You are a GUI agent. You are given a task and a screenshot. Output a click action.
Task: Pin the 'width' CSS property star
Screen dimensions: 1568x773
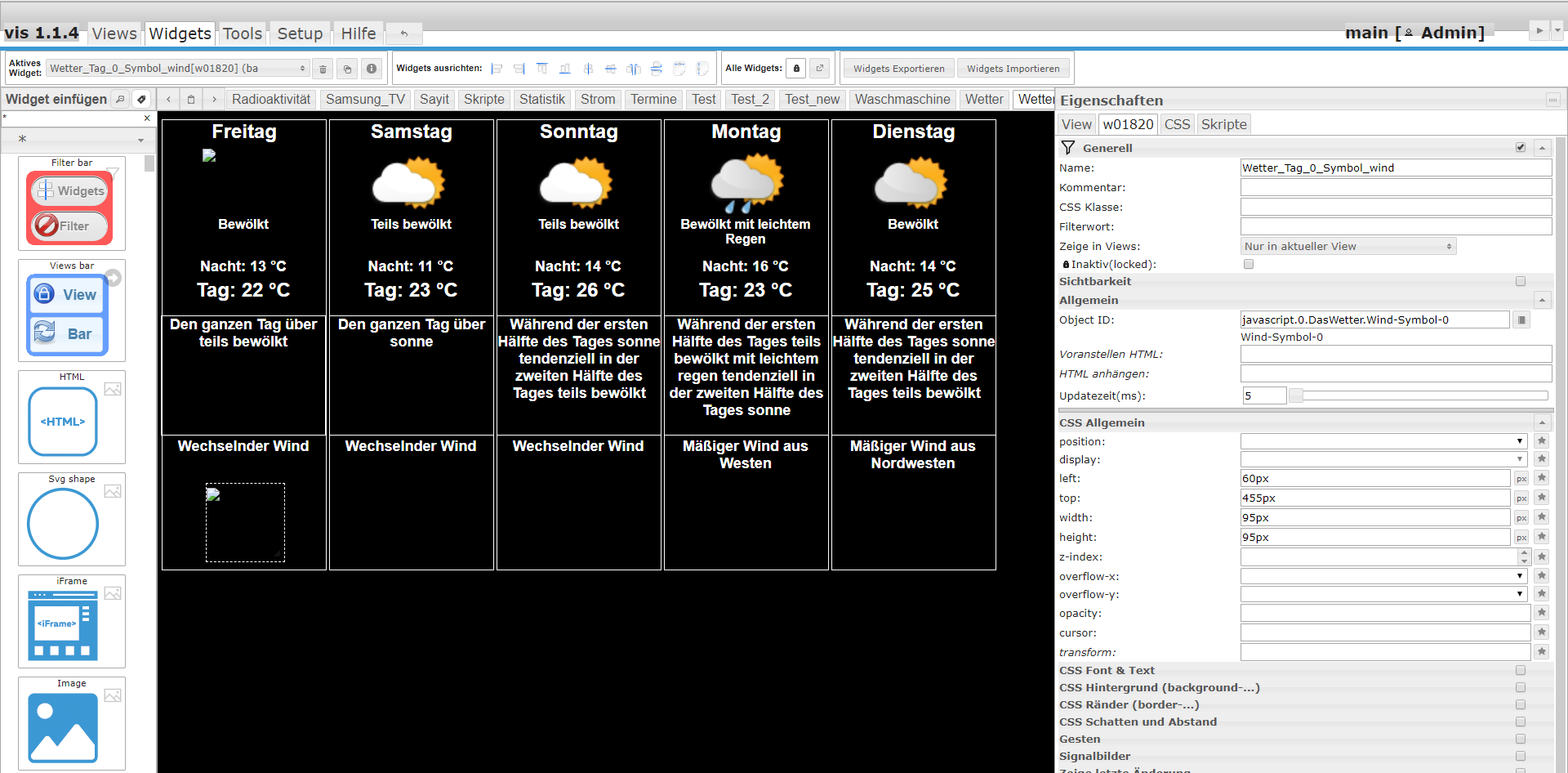pyautogui.click(x=1542, y=517)
